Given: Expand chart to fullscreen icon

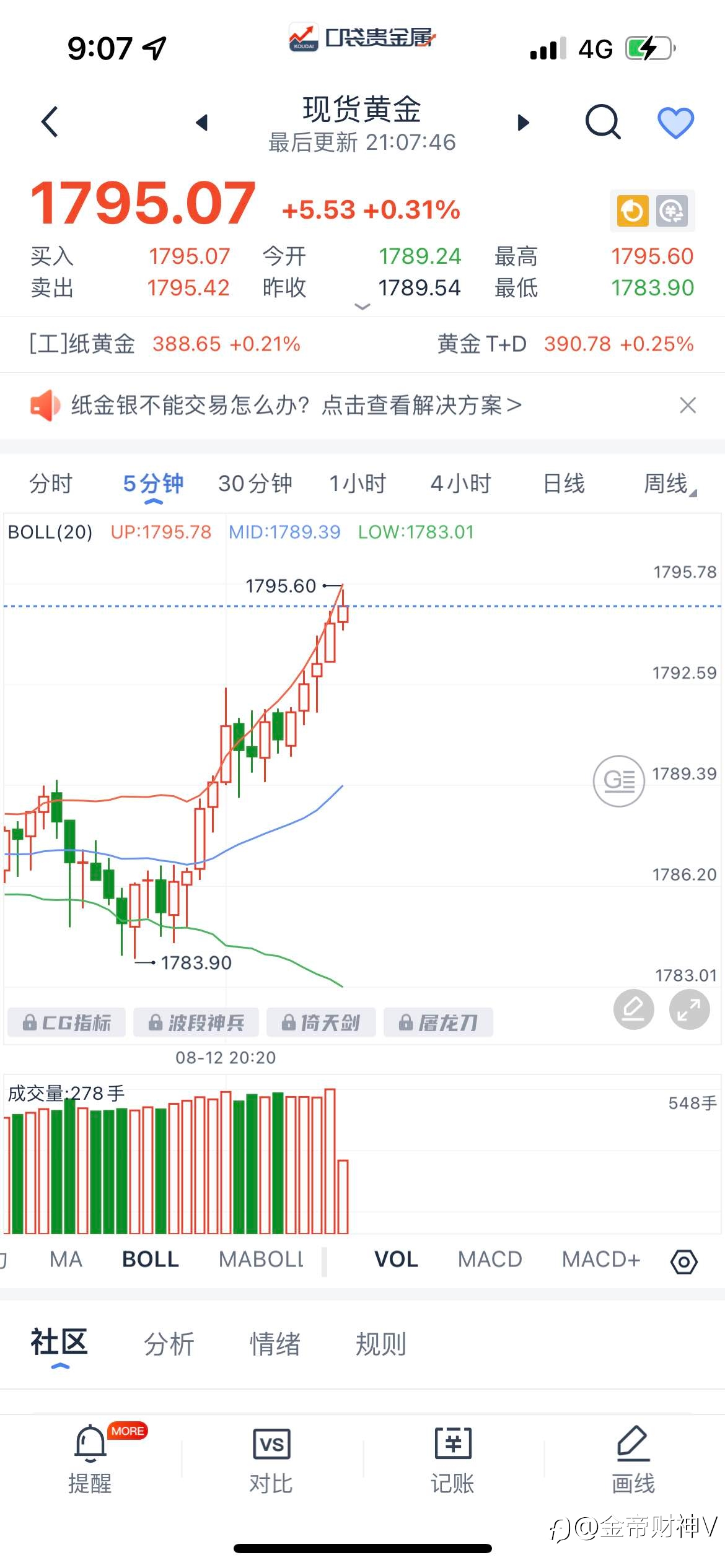Looking at the screenshot, I should 689,1009.
